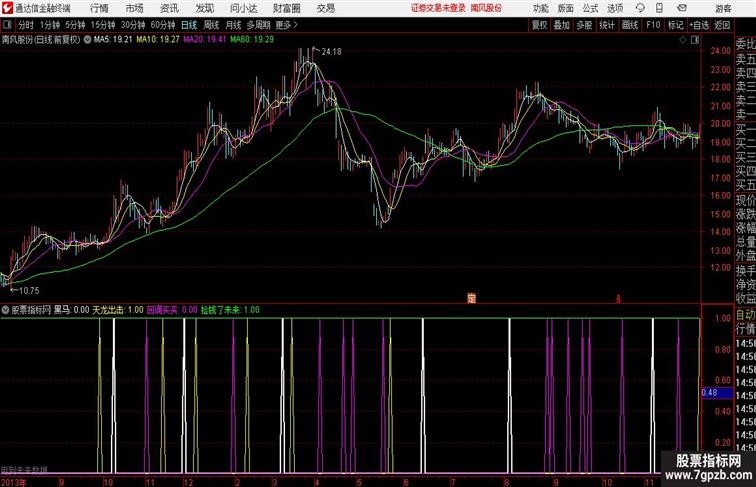Expand the 更多 periods chevron
Viewport: 756px width, 487px height.
287,25
